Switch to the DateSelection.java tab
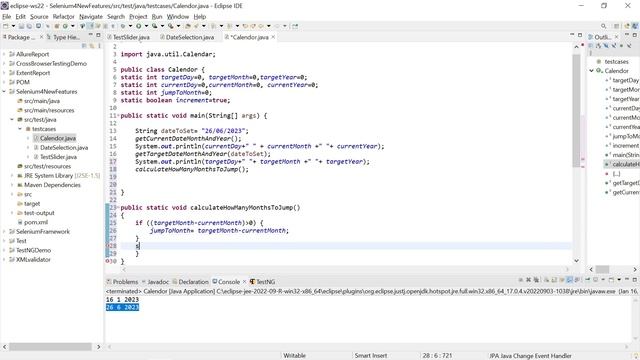The width and height of the screenshot is (640, 360). coord(187,37)
